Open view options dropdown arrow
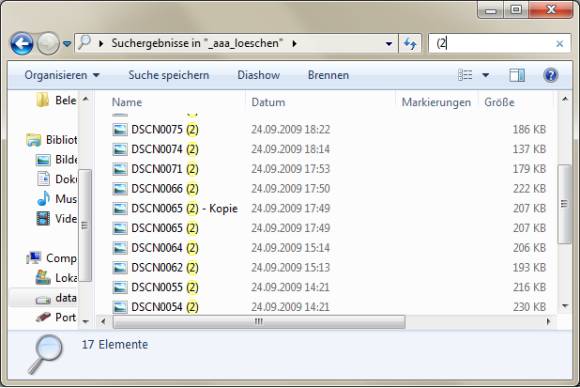The image size is (580, 388). click(x=486, y=75)
